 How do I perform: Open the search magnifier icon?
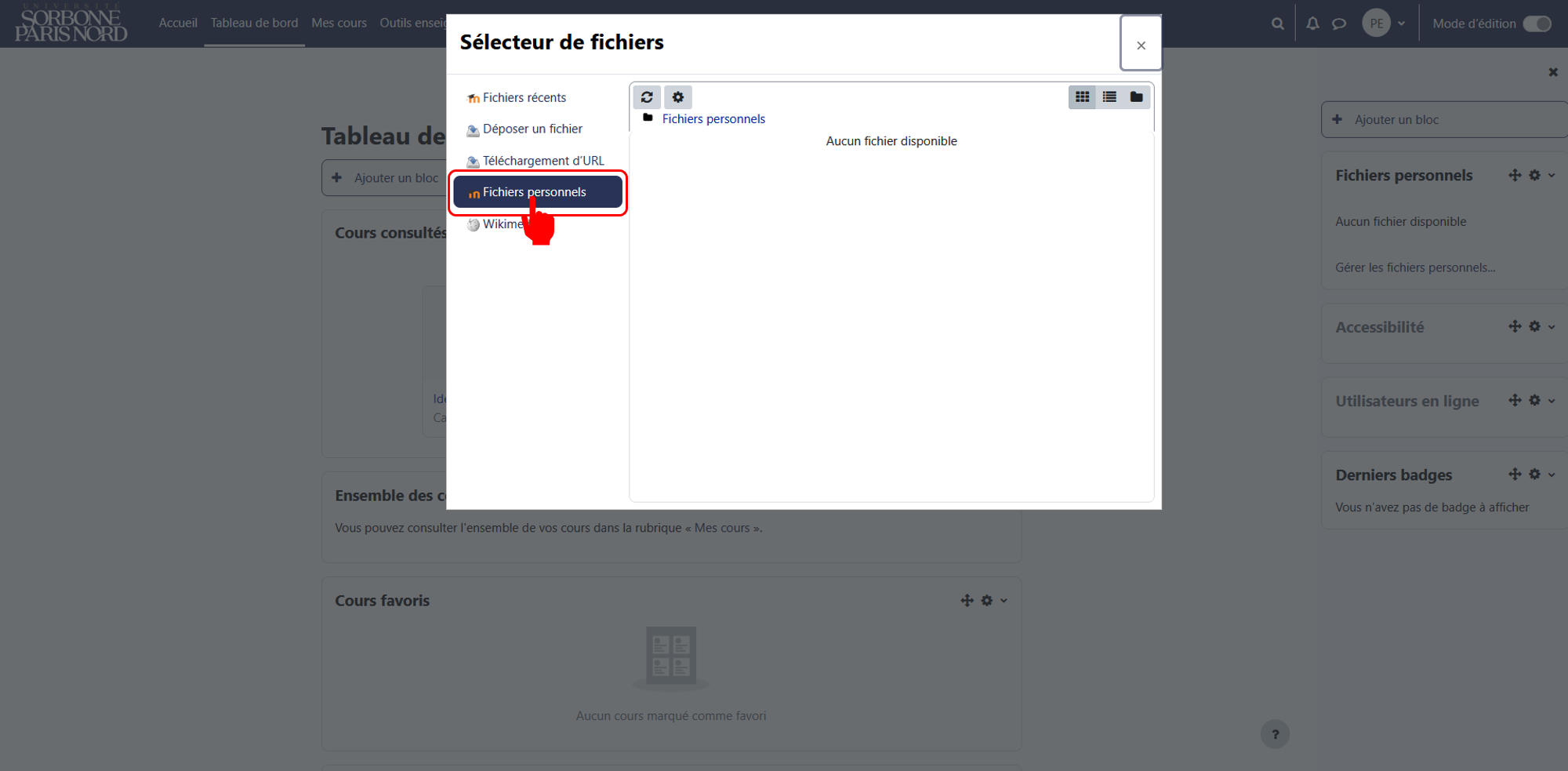pyautogui.click(x=1278, y=24)
